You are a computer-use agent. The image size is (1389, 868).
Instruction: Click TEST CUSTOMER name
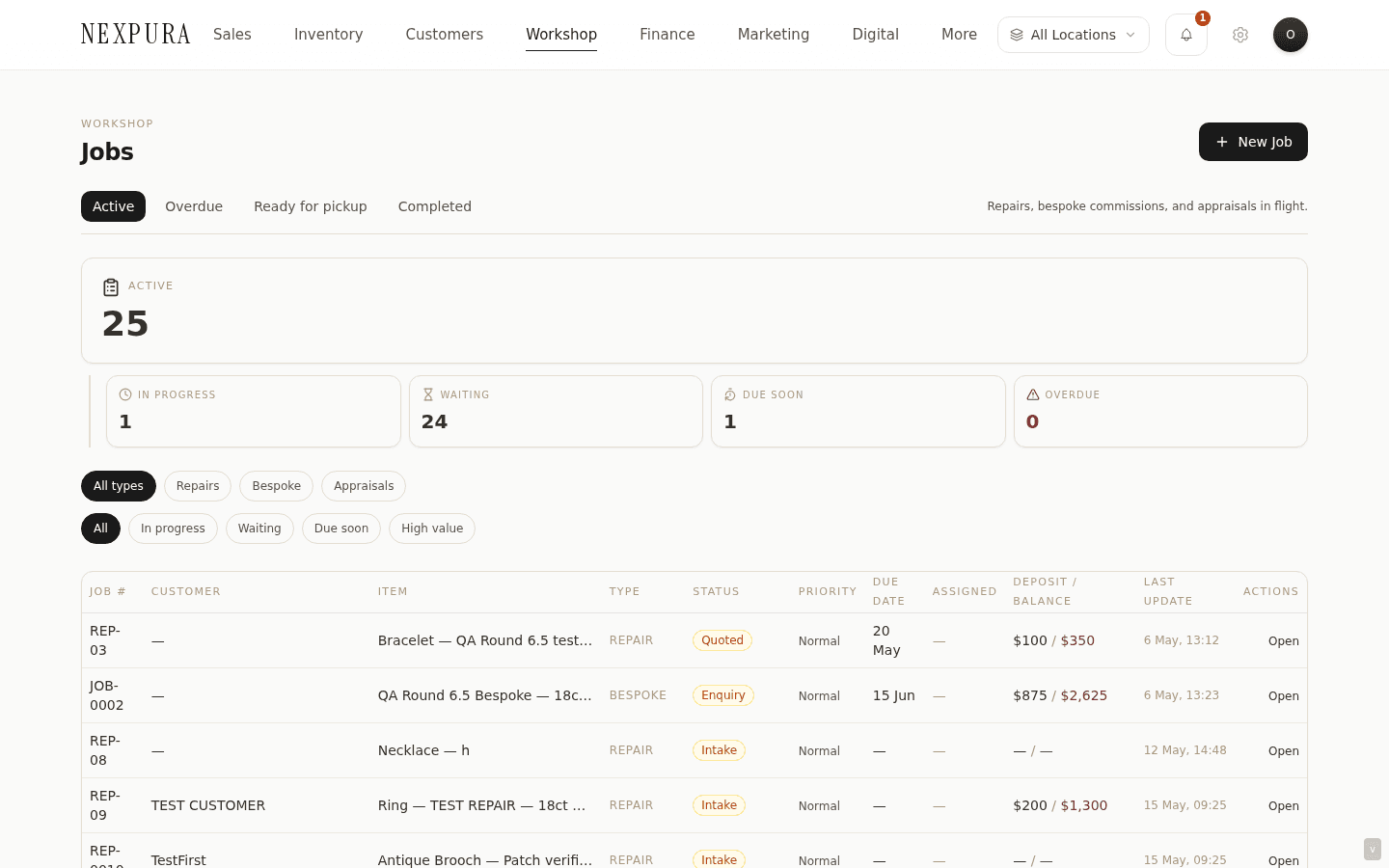[x=208, y=805]
